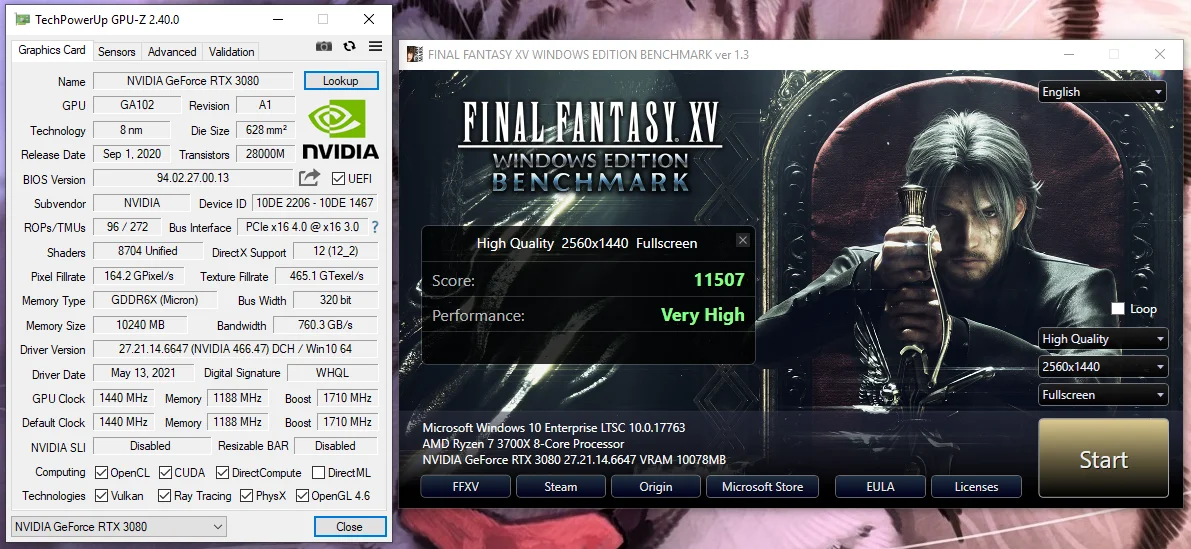
Task: Click the Steam button
Action: click(x=561, y=487)
